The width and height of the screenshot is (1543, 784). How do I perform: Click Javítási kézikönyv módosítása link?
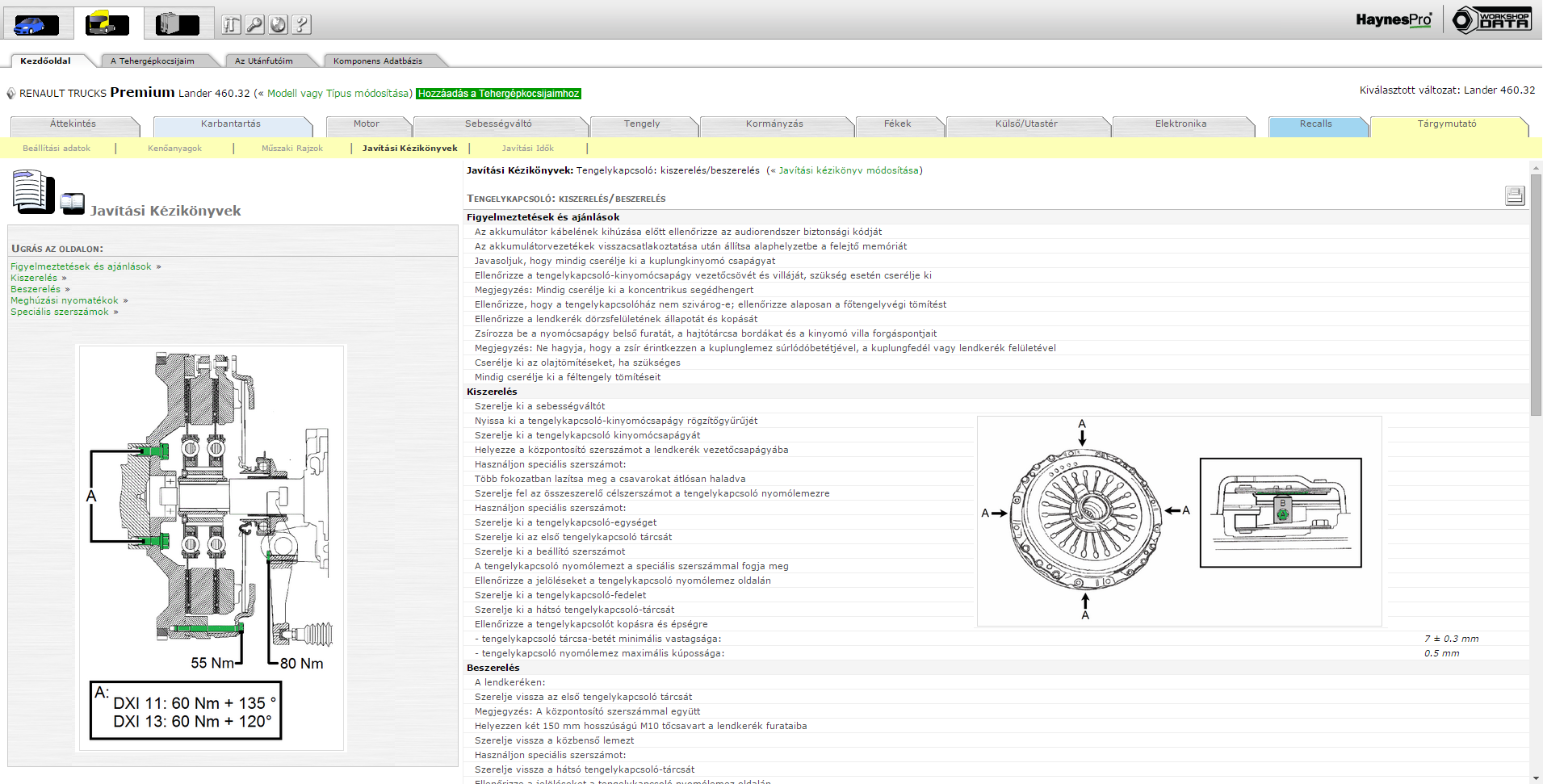(x=848, y=170)
